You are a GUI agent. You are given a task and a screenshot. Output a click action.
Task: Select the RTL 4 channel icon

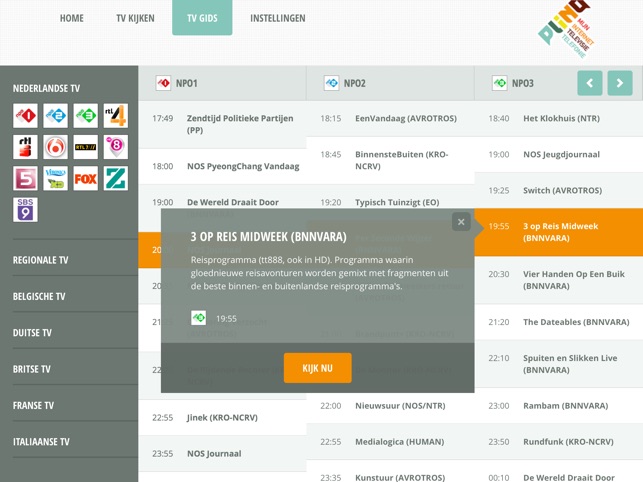click(x=116, y=116)
